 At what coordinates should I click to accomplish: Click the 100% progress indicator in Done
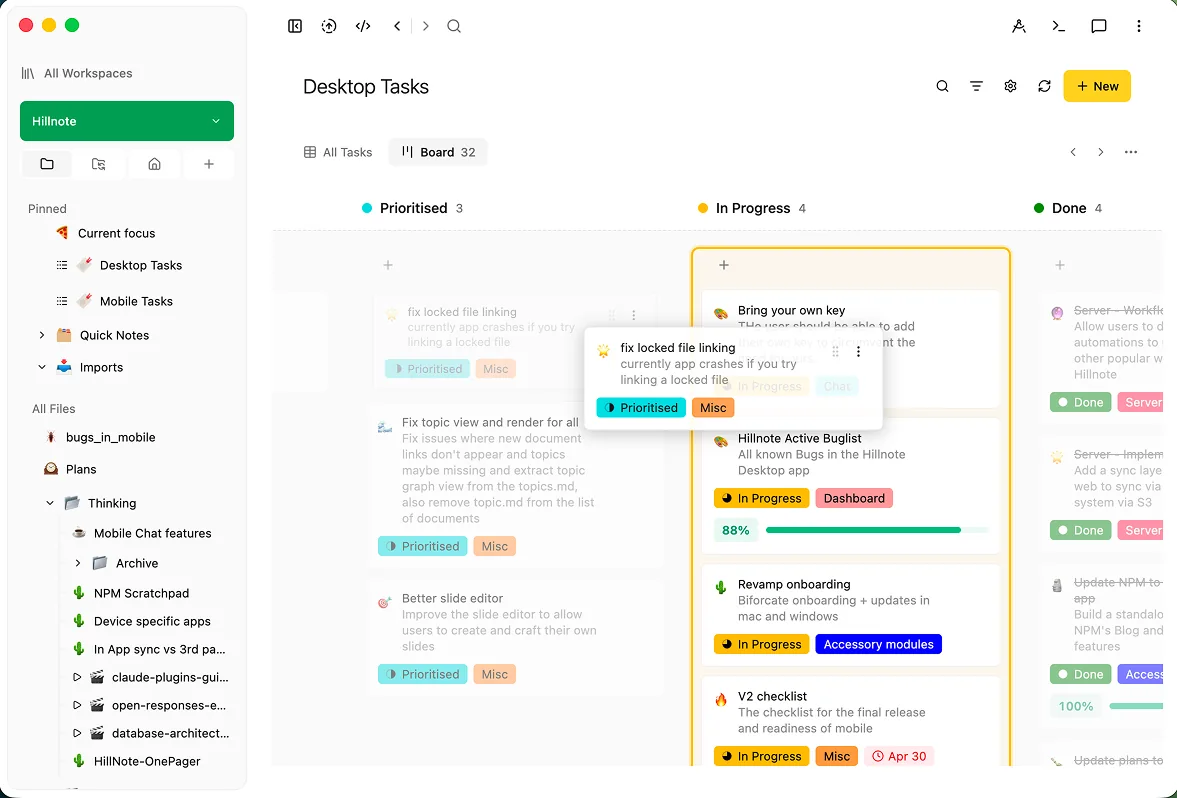click(x=1076, y=706)
